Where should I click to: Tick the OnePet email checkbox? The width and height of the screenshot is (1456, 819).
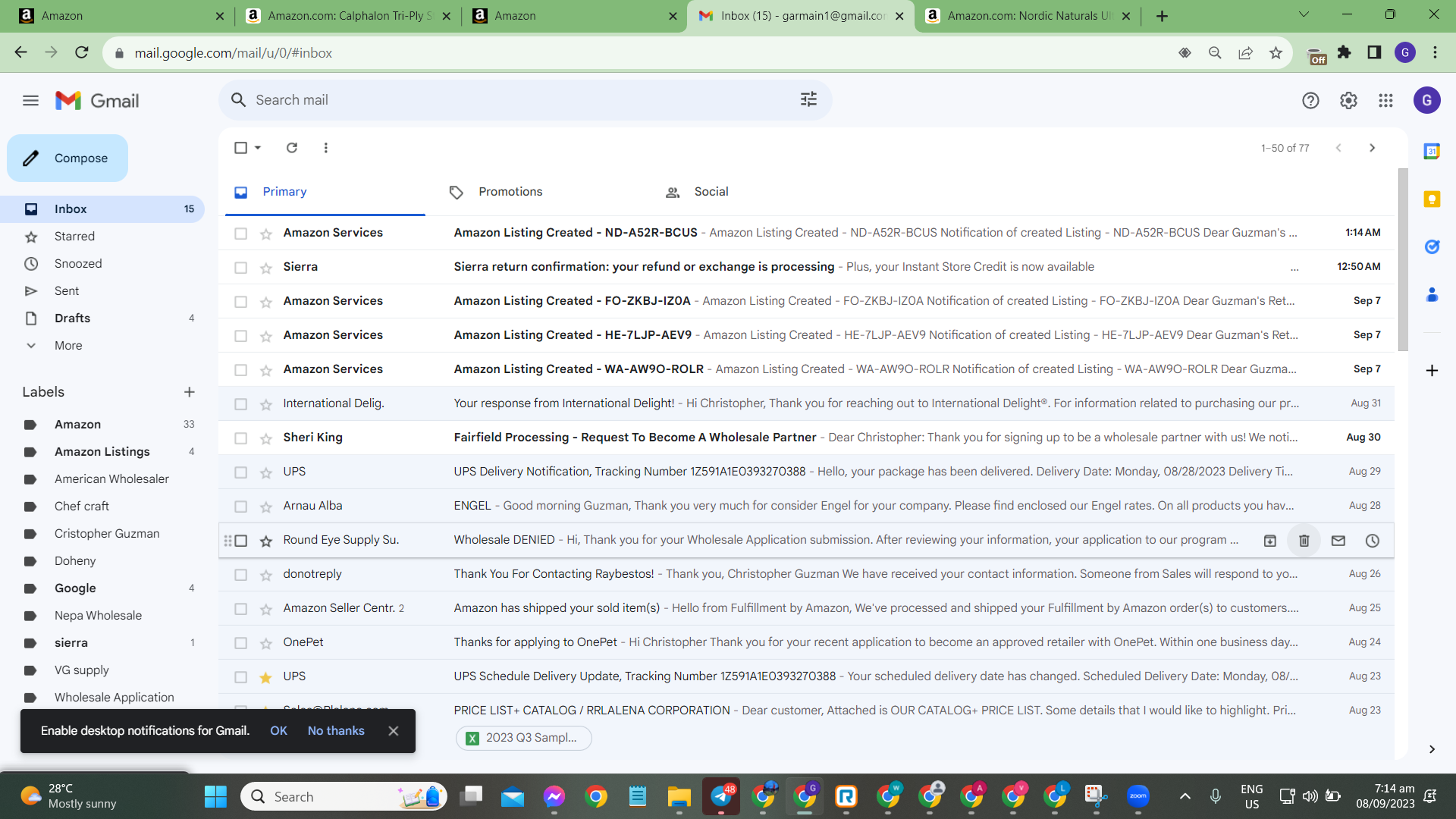(x=241, y=643)
